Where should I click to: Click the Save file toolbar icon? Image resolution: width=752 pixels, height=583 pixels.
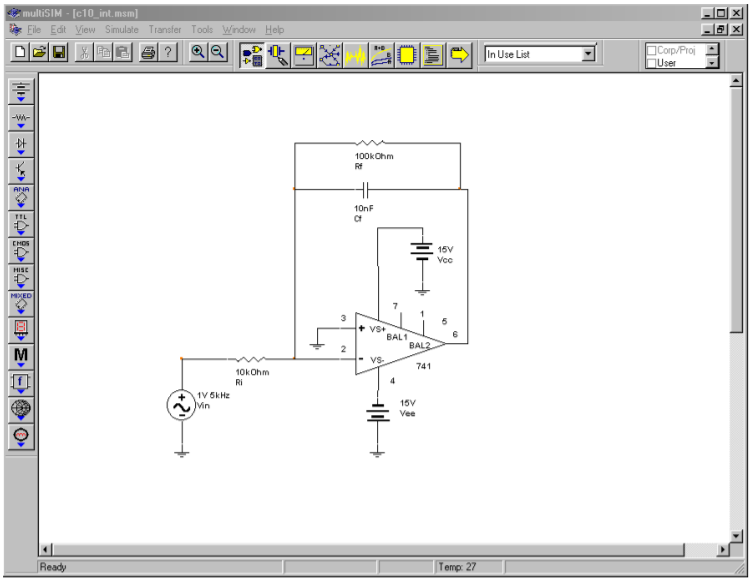pos(59,54)
